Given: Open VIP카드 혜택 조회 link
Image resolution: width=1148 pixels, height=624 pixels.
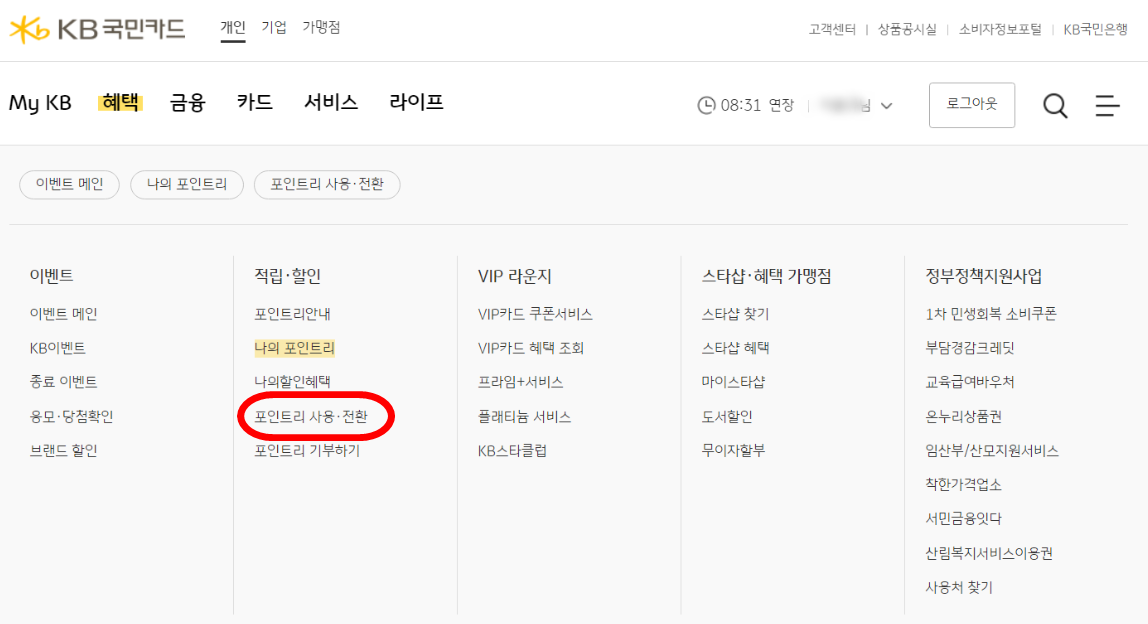Looking at the screenshot, I should 531,348.
